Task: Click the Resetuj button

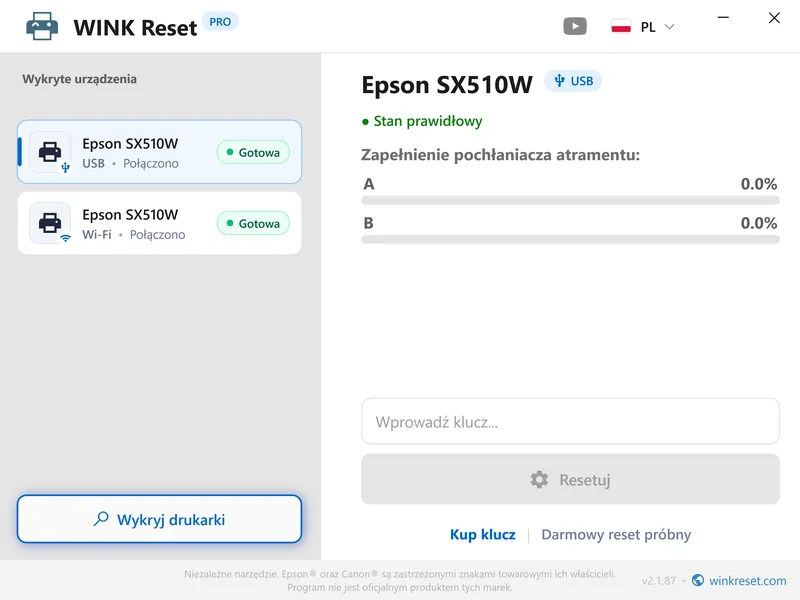Action: click(570, 479)
